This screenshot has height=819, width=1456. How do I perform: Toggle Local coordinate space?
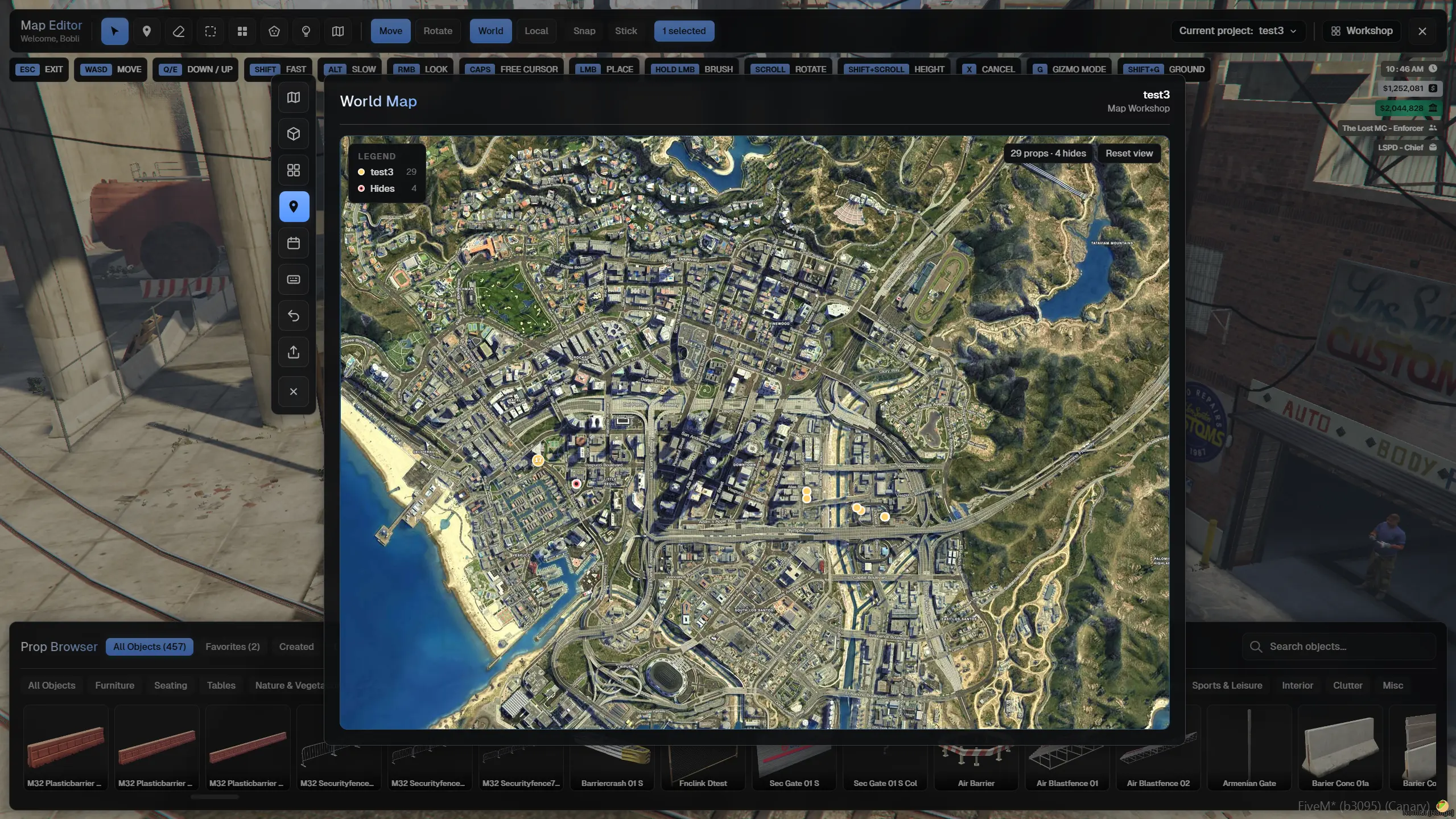pyautogui.click(x=536, y=31)
